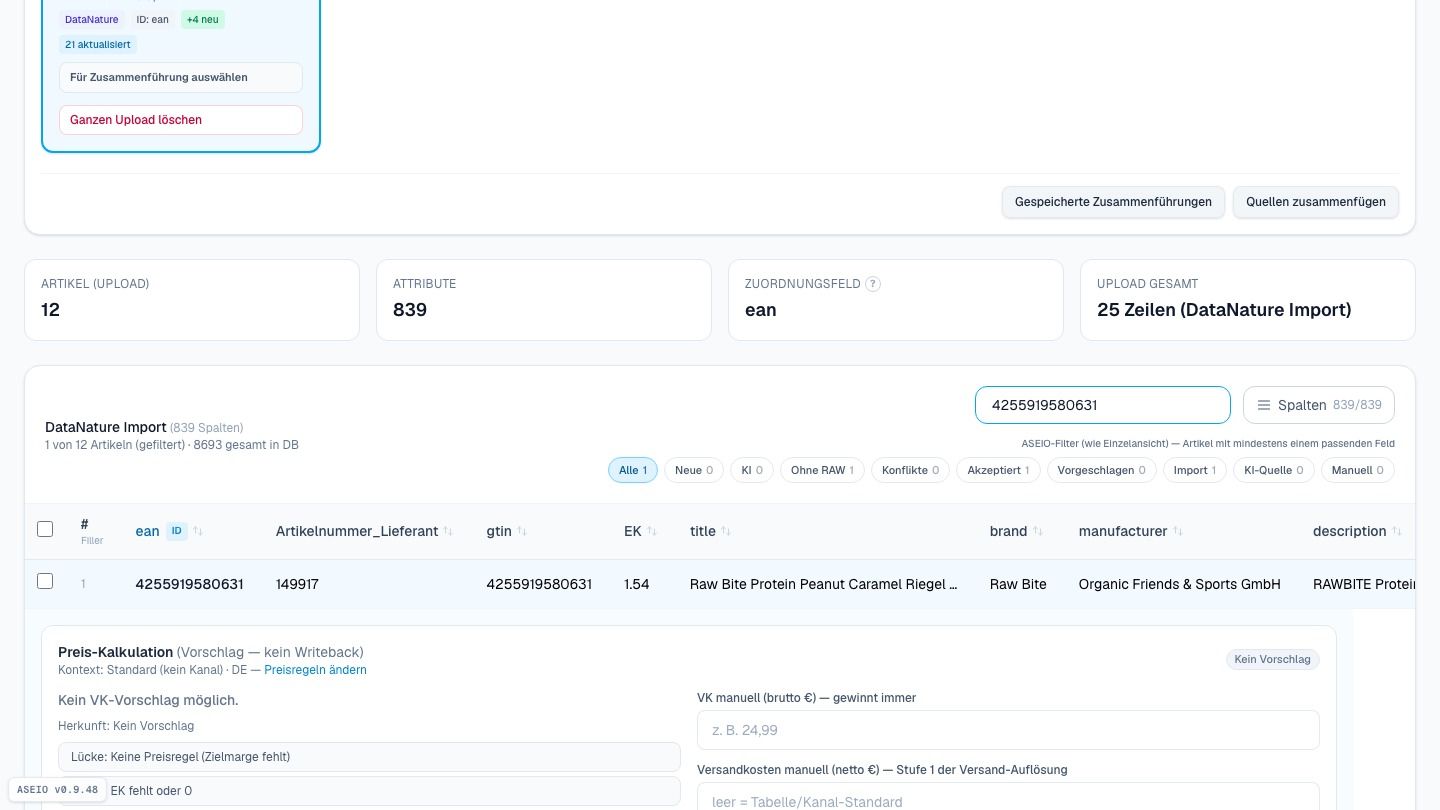This screenshot has height=810, width=1440.
Task: Sort by the ean column arrows
Action: coord(198,531)
